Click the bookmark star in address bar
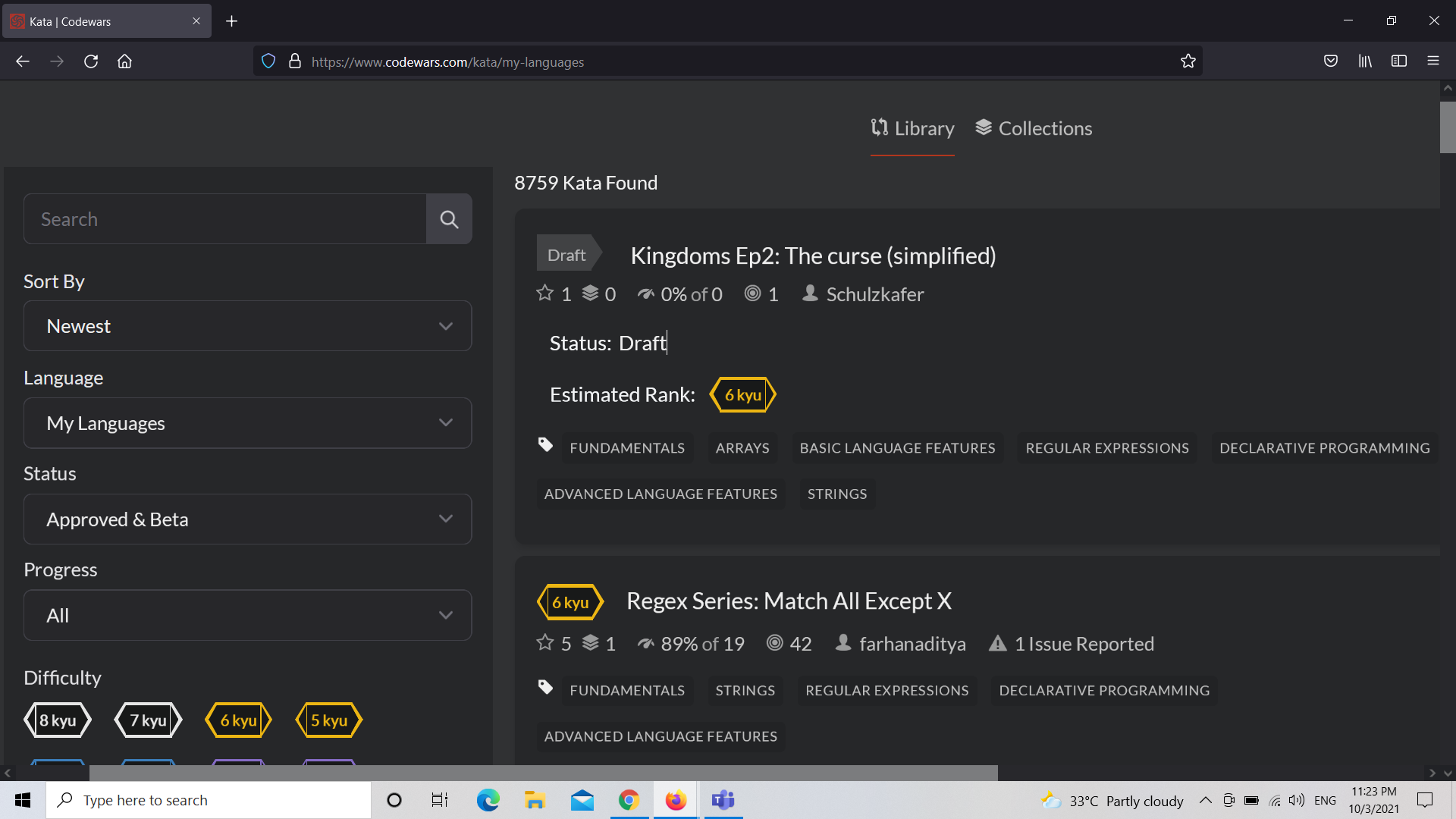The height and width of the screenshot is (819, 1456). (x=1188, y=61)
